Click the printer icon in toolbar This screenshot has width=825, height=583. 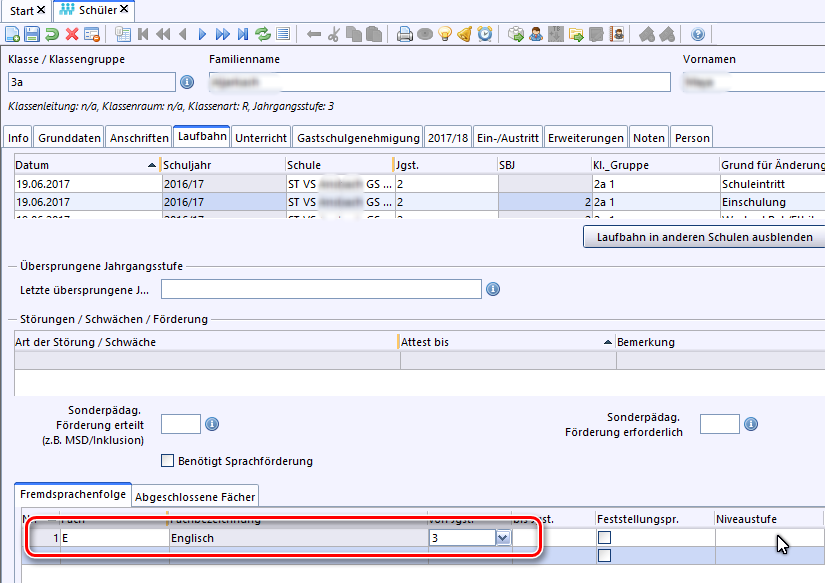405,34
